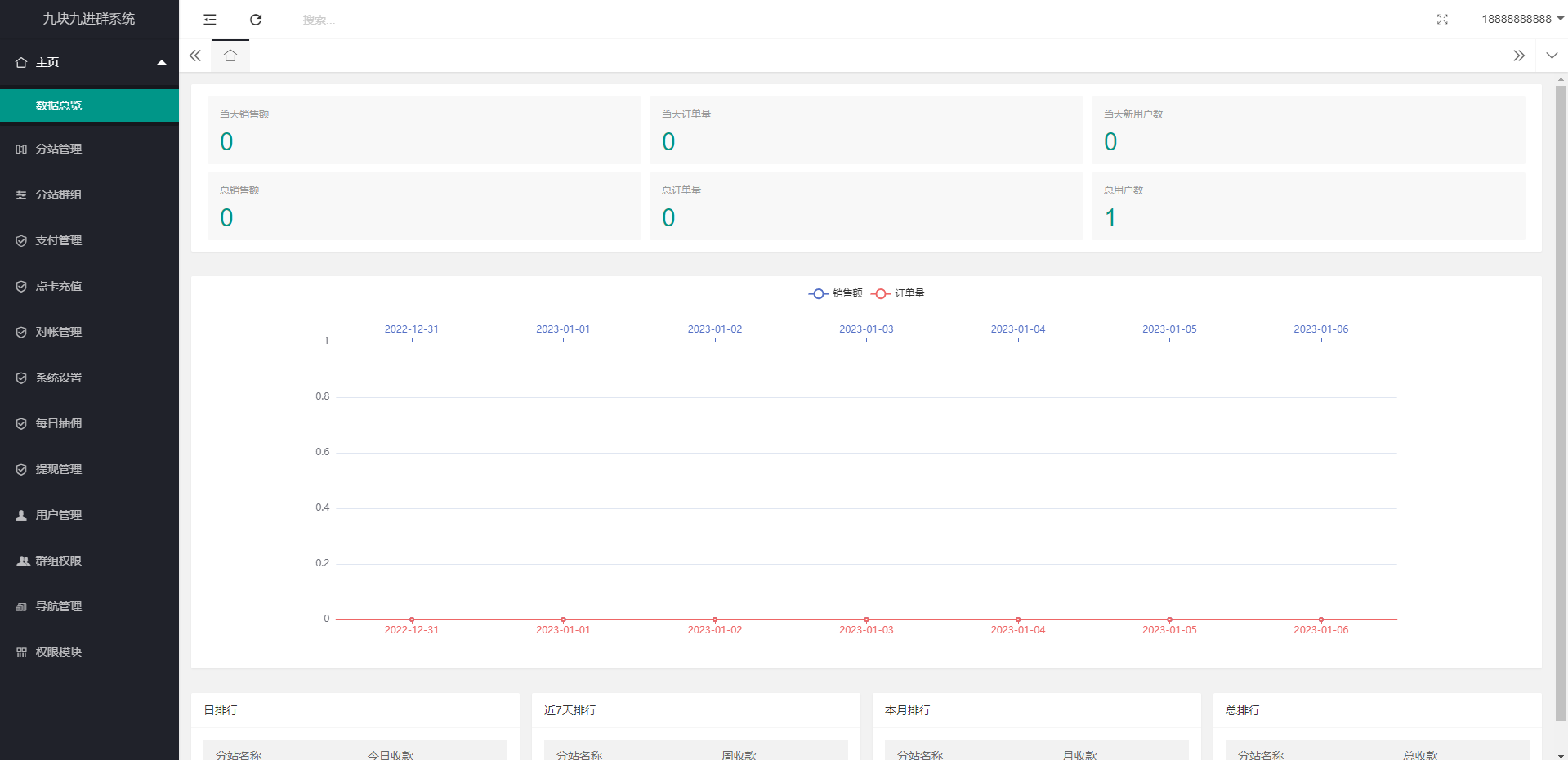
Task: Open 支付管理 in sidebar
Action: [x=89, y=240]
